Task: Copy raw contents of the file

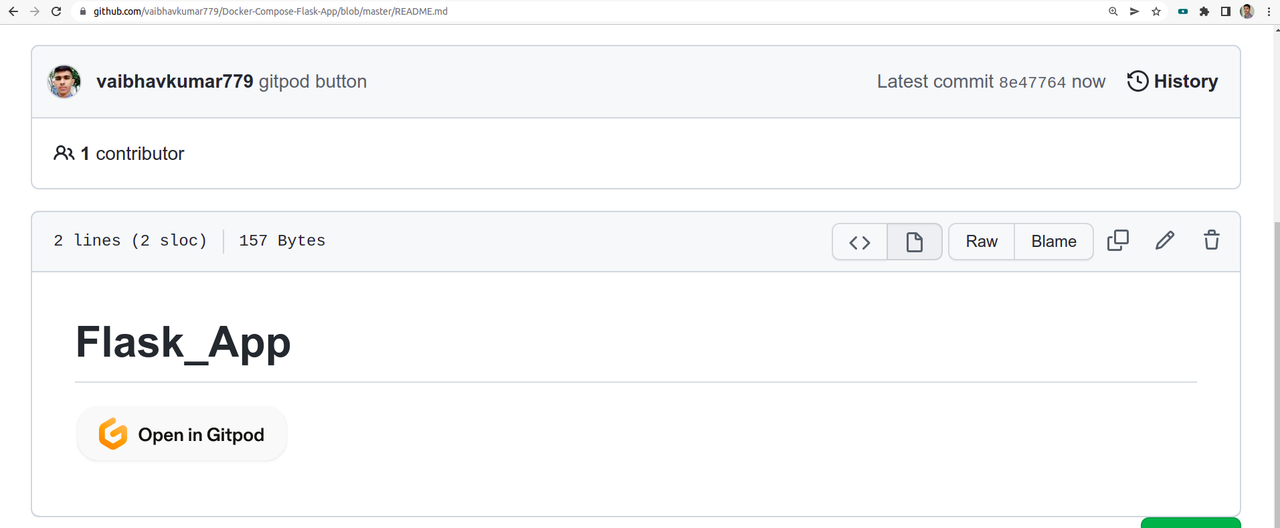Action: click(1118, 240)
